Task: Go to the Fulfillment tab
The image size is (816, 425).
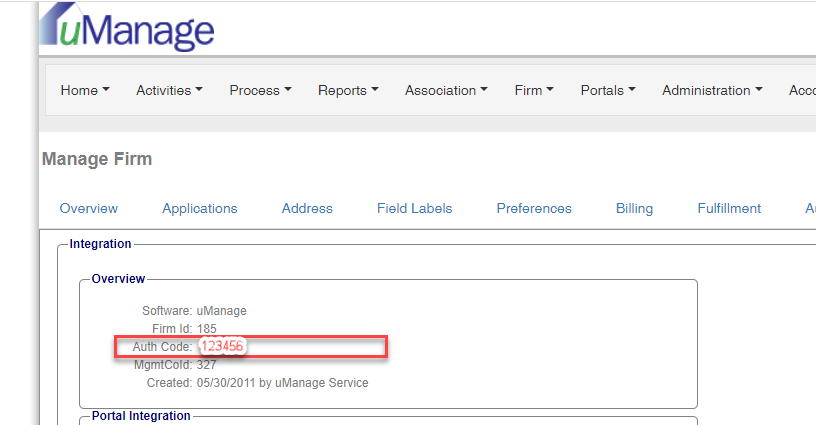Action: click(729, 209)
